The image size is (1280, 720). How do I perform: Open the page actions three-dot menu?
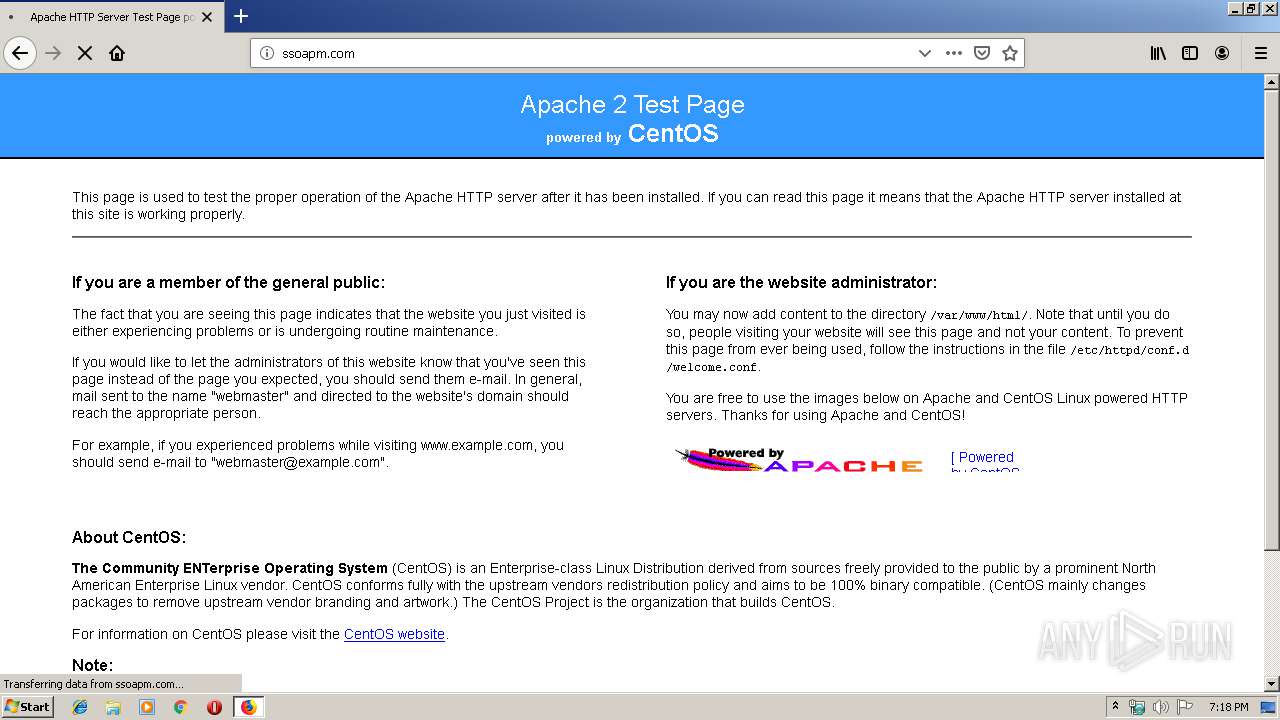(x=953, y=53)
